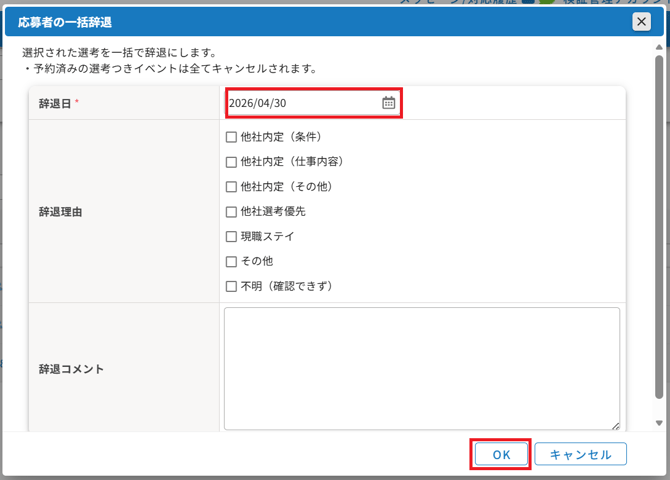Image resolution: width=670 pixels, height=480 pixels.
Task: Click inside the 辞退コメント text area
Action: pos(422,368)
